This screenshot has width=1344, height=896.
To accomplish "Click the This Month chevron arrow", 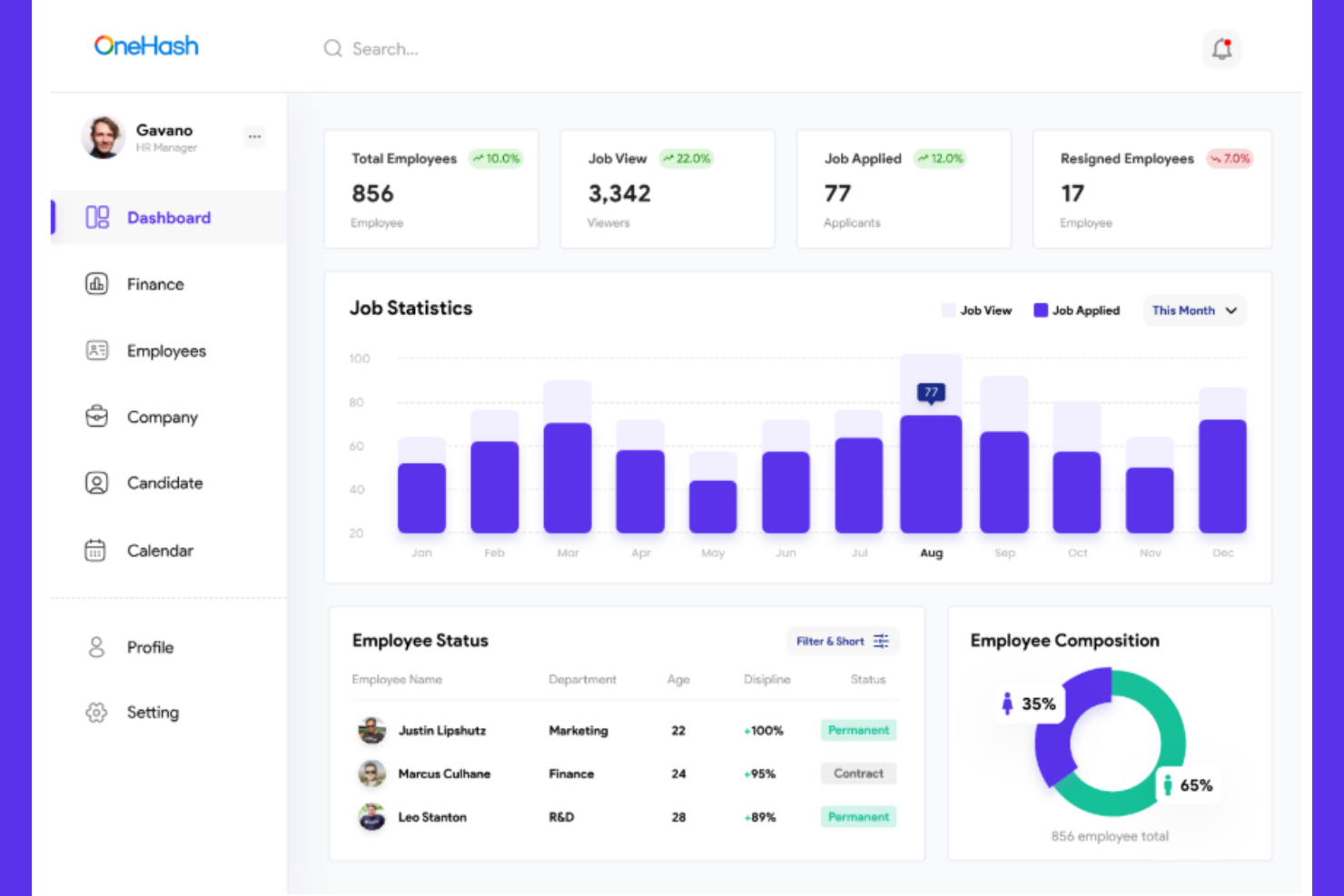I will (1231, 310).
